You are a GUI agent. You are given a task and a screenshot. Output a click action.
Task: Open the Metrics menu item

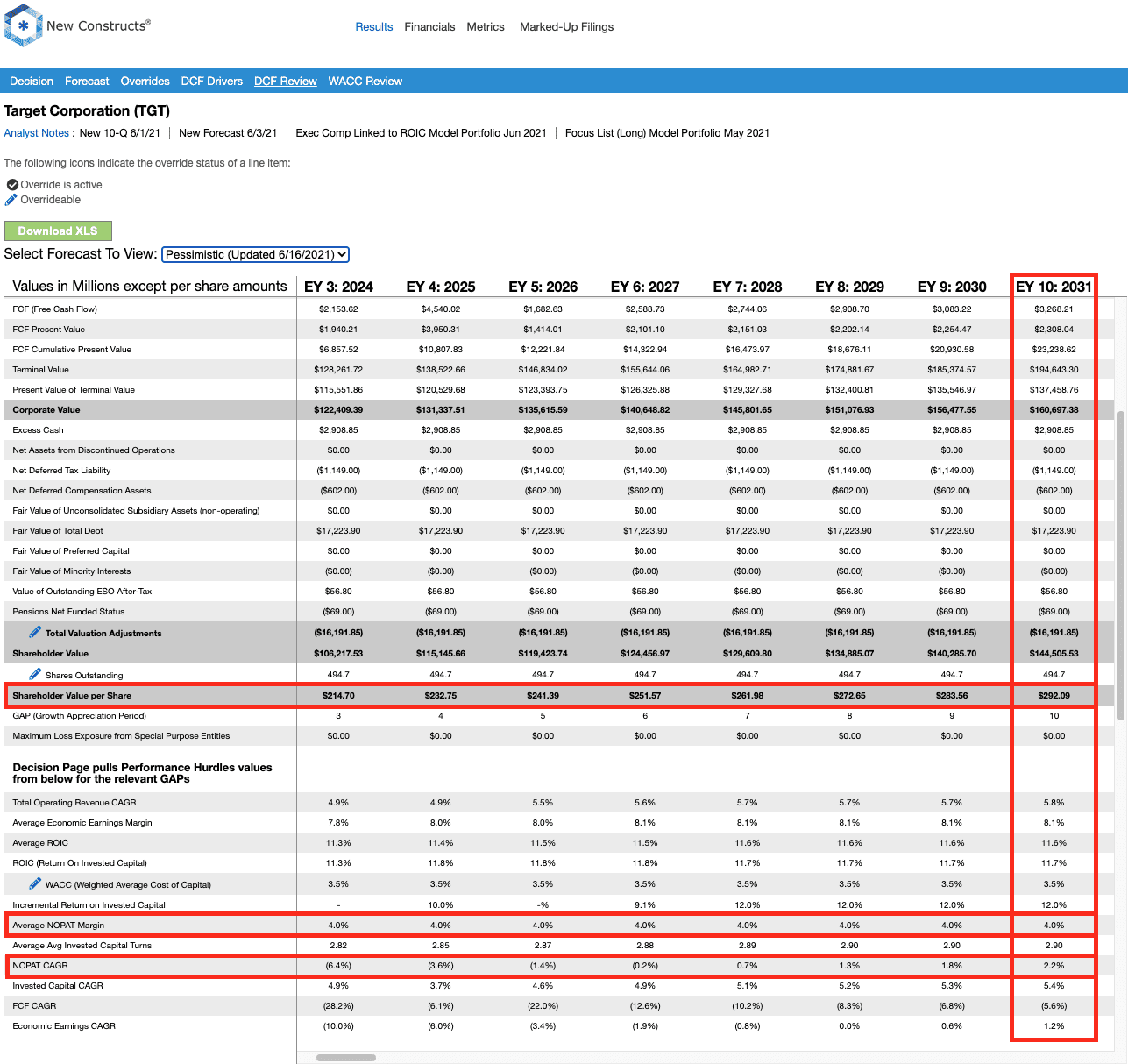pos(486,27)
